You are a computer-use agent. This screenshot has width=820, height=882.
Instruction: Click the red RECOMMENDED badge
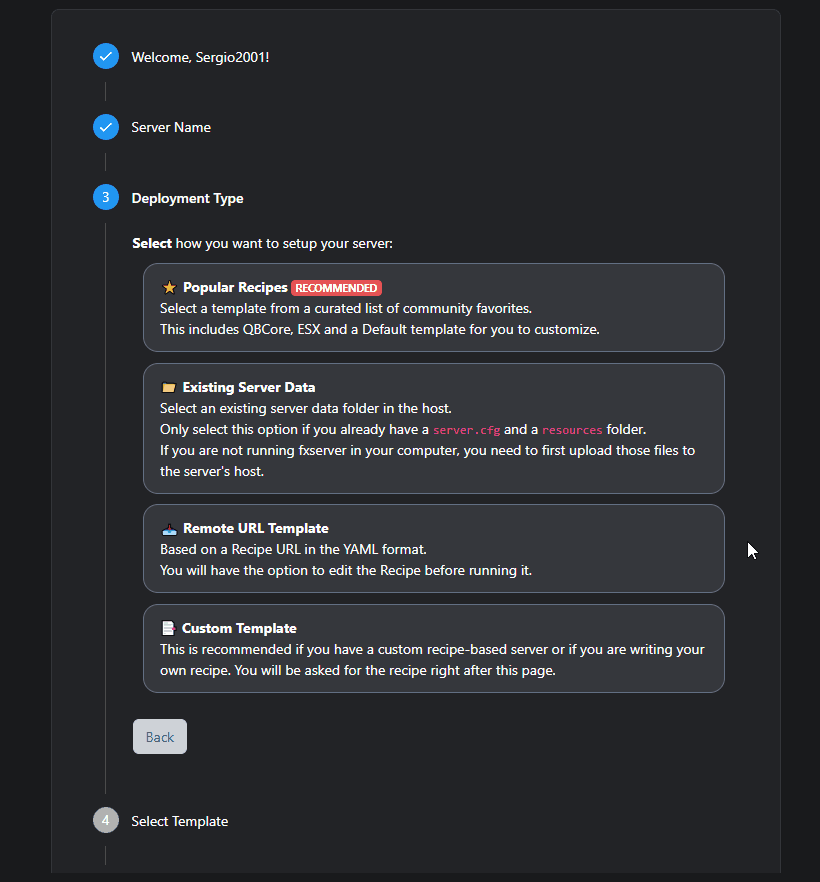point(336,288)
